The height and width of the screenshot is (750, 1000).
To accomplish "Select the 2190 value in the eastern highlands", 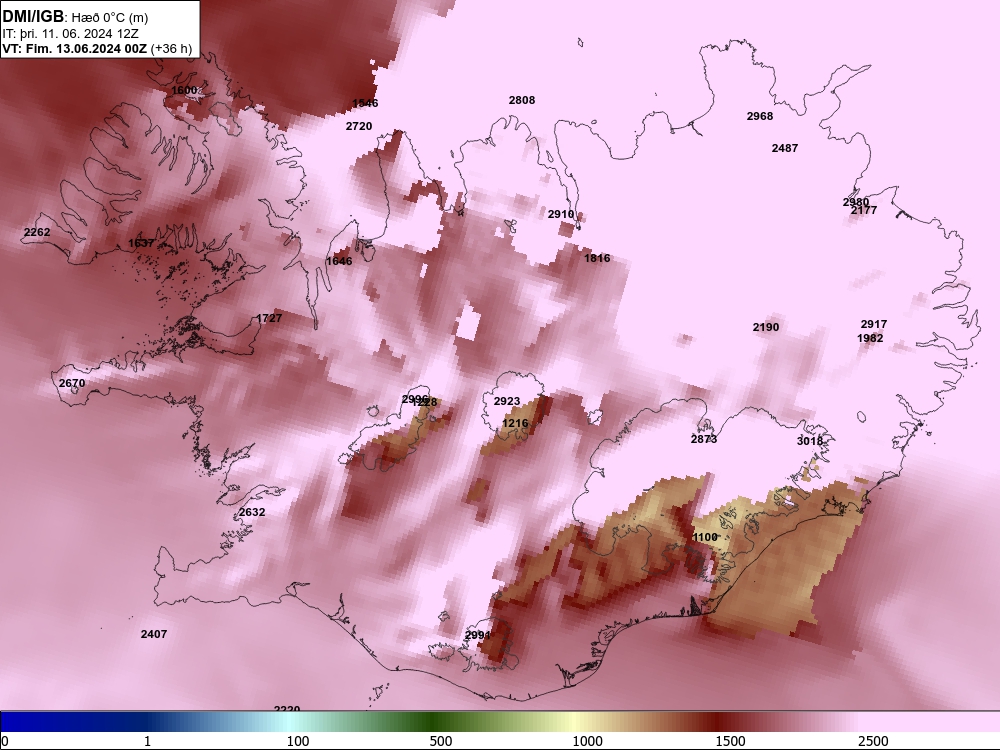I will click(766, 327).
